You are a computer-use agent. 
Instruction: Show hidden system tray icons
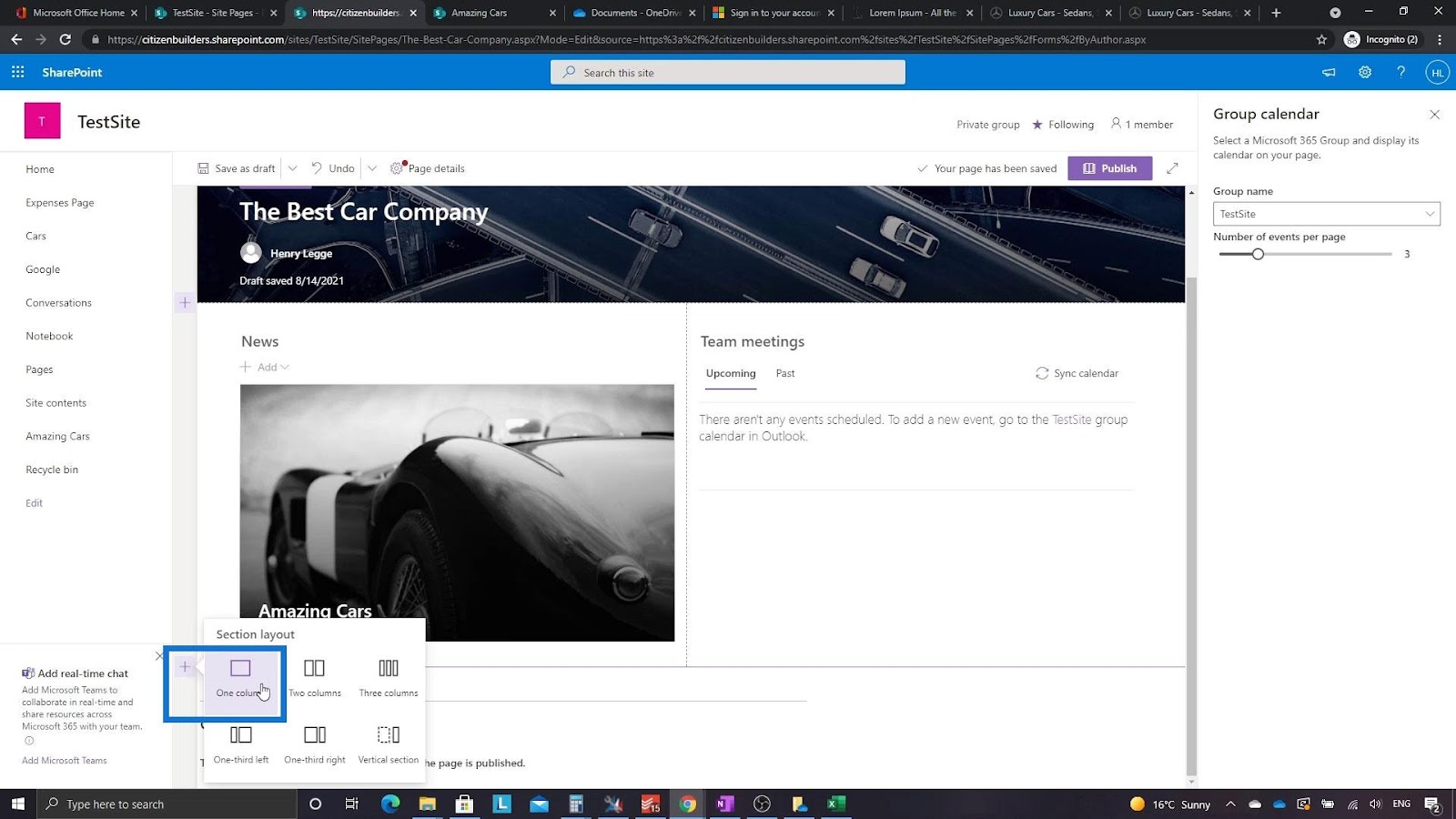pos(1230,804)
